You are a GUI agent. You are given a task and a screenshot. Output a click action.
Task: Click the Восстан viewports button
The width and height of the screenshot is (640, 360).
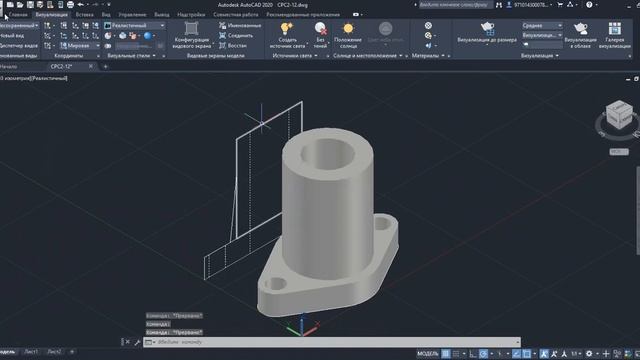click(233, 46)
